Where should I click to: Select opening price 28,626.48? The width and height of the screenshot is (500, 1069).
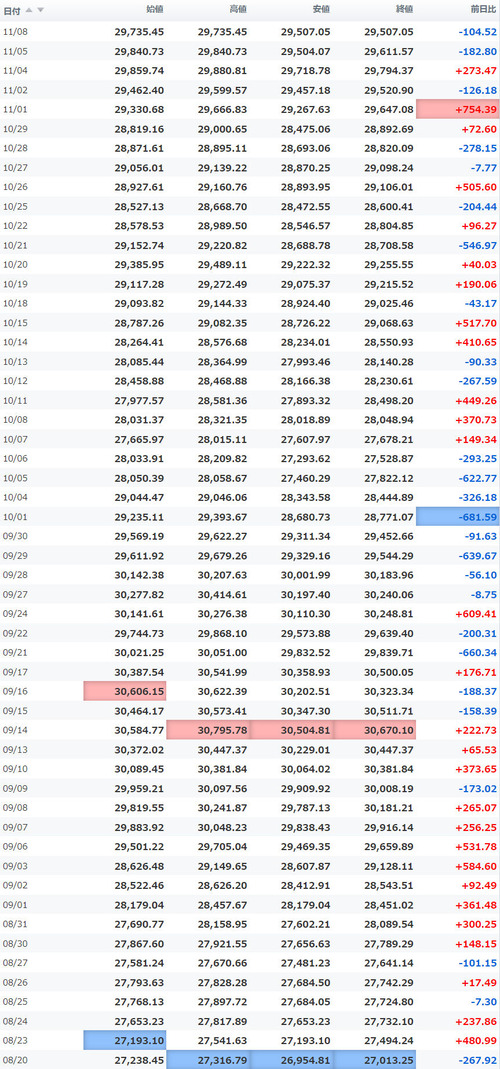click(139, 866)
